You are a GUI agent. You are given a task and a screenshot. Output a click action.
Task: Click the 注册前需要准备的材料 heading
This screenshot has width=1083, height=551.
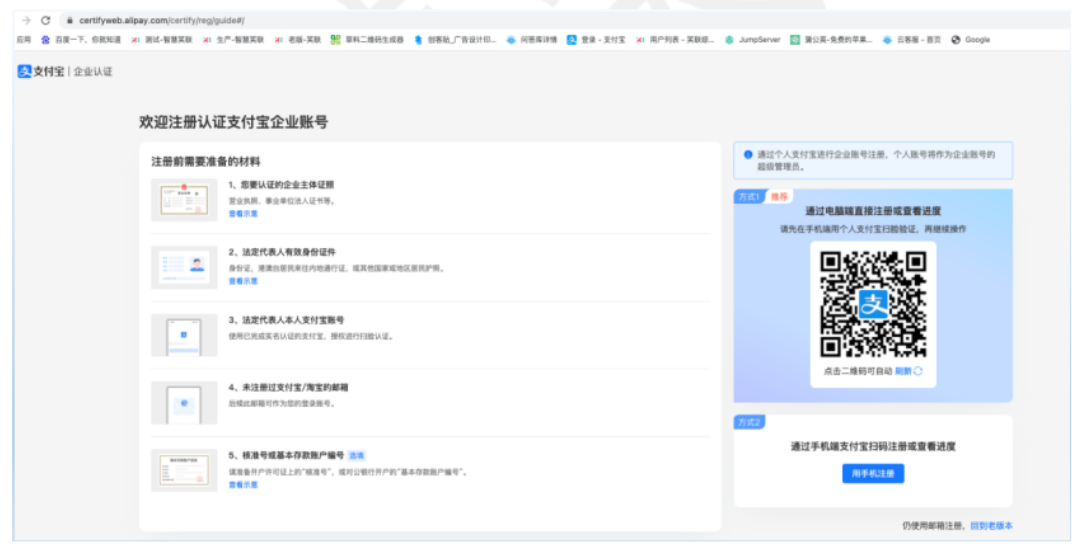206,162
